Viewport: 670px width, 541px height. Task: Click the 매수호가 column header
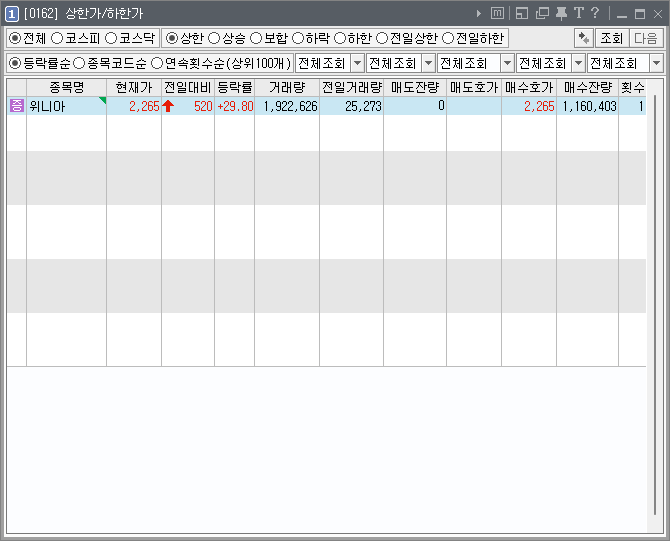coord(529,88)
